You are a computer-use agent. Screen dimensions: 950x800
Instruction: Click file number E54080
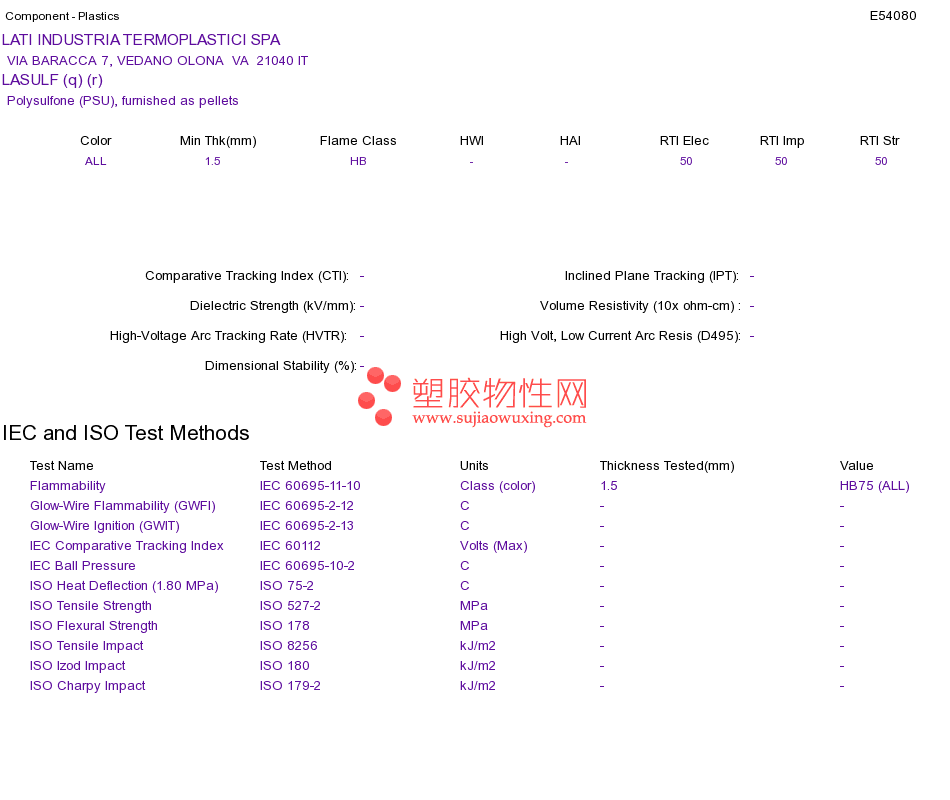coord(892,16)
